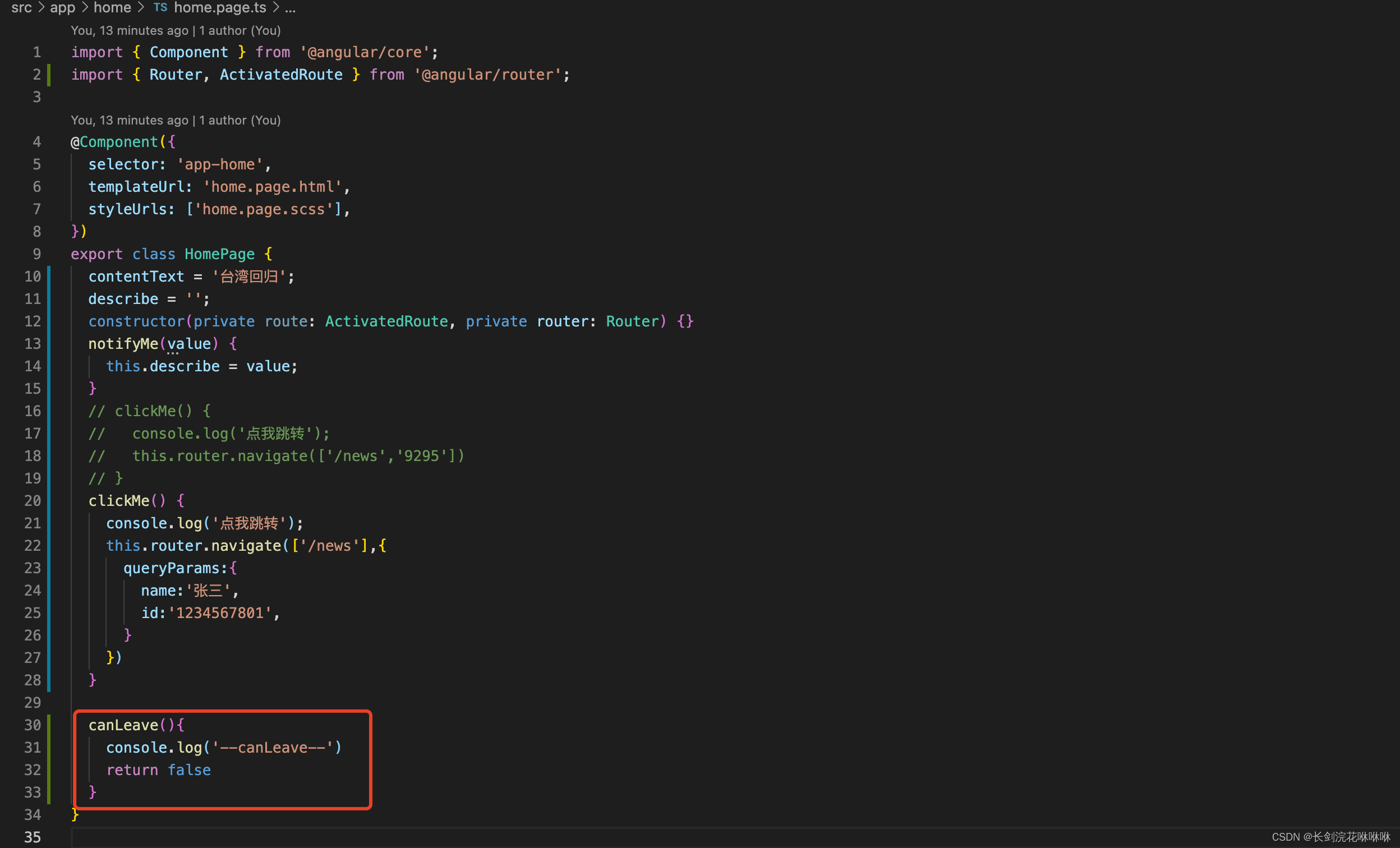Click the blue git change bar beside line 12
Image resolution: width=1400 pixels, height=848 pixels.
point(49,321)
